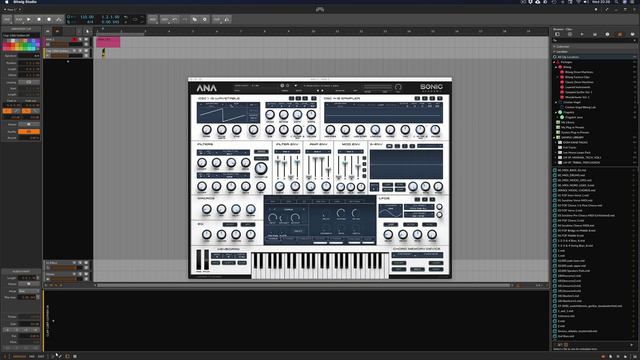This screenshot has height=360, width=640.
Task: Click the tempo value 110.00
Action: 87,17
